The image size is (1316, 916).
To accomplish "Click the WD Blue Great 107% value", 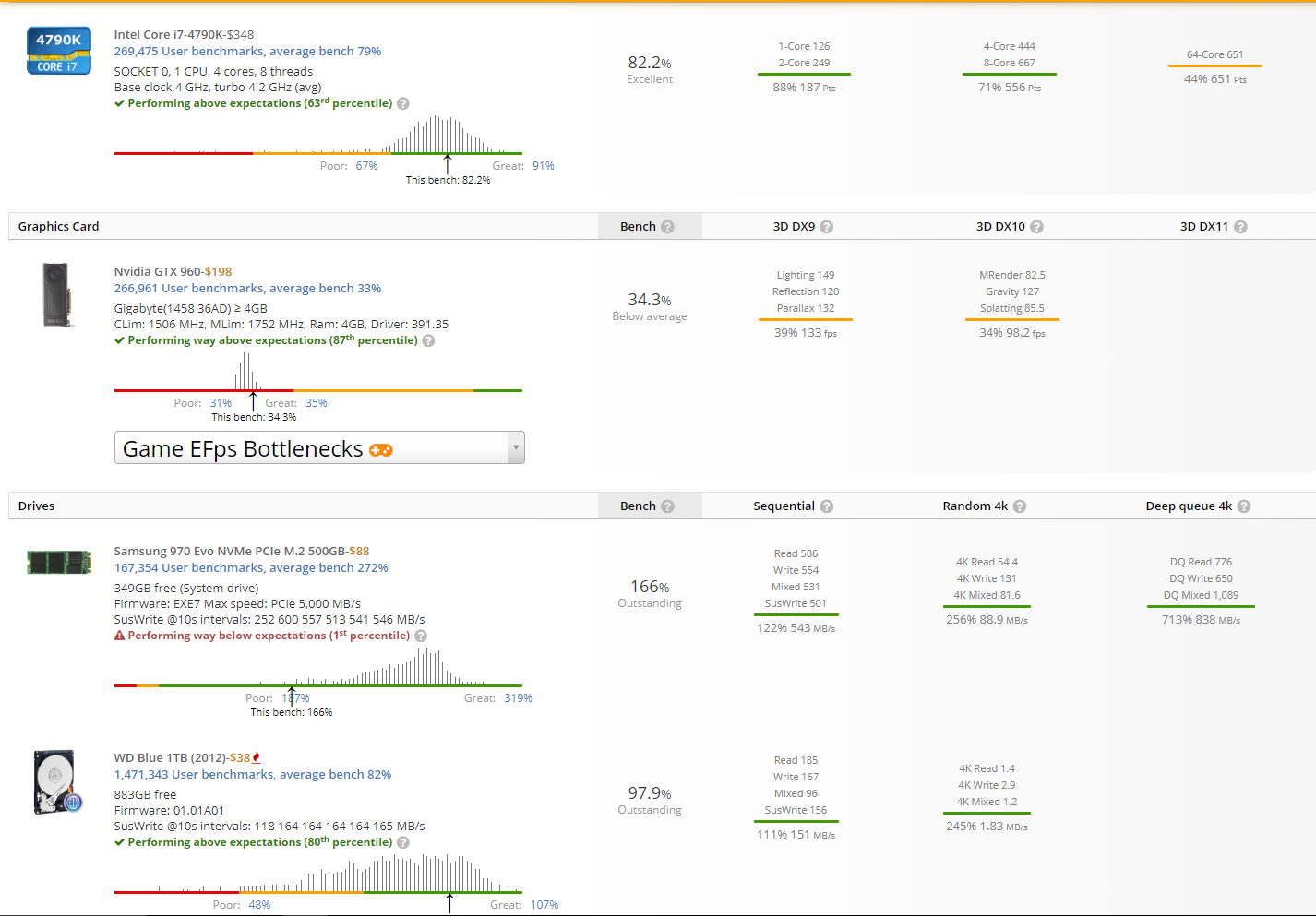I will [x=544, y=905].
